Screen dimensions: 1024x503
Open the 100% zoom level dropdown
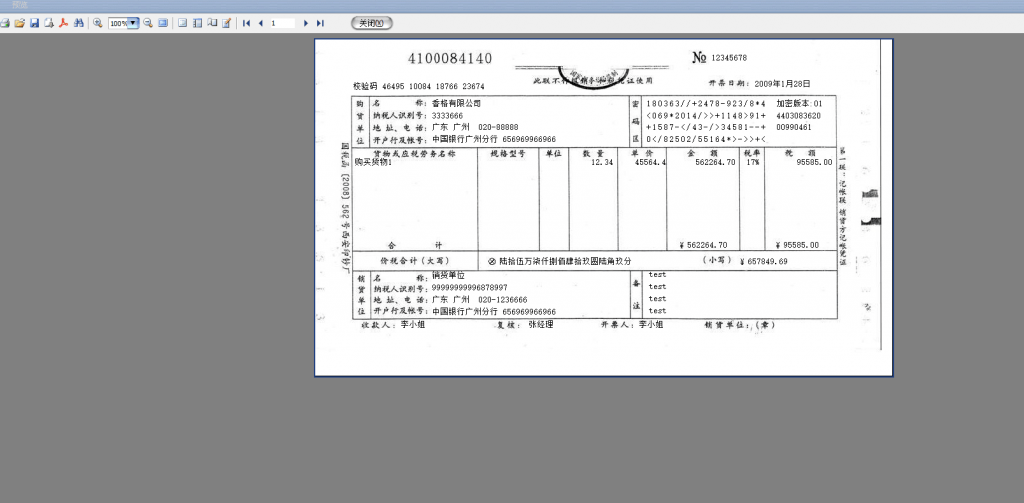point(133,23)
